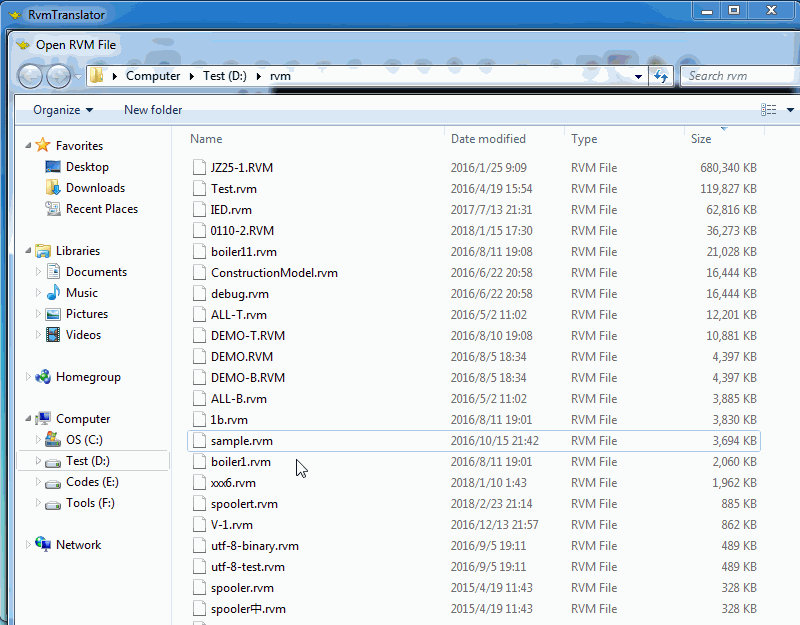Select the file icon of JZ25-1.RVM
800x625 pixels.
pos(199,168)
